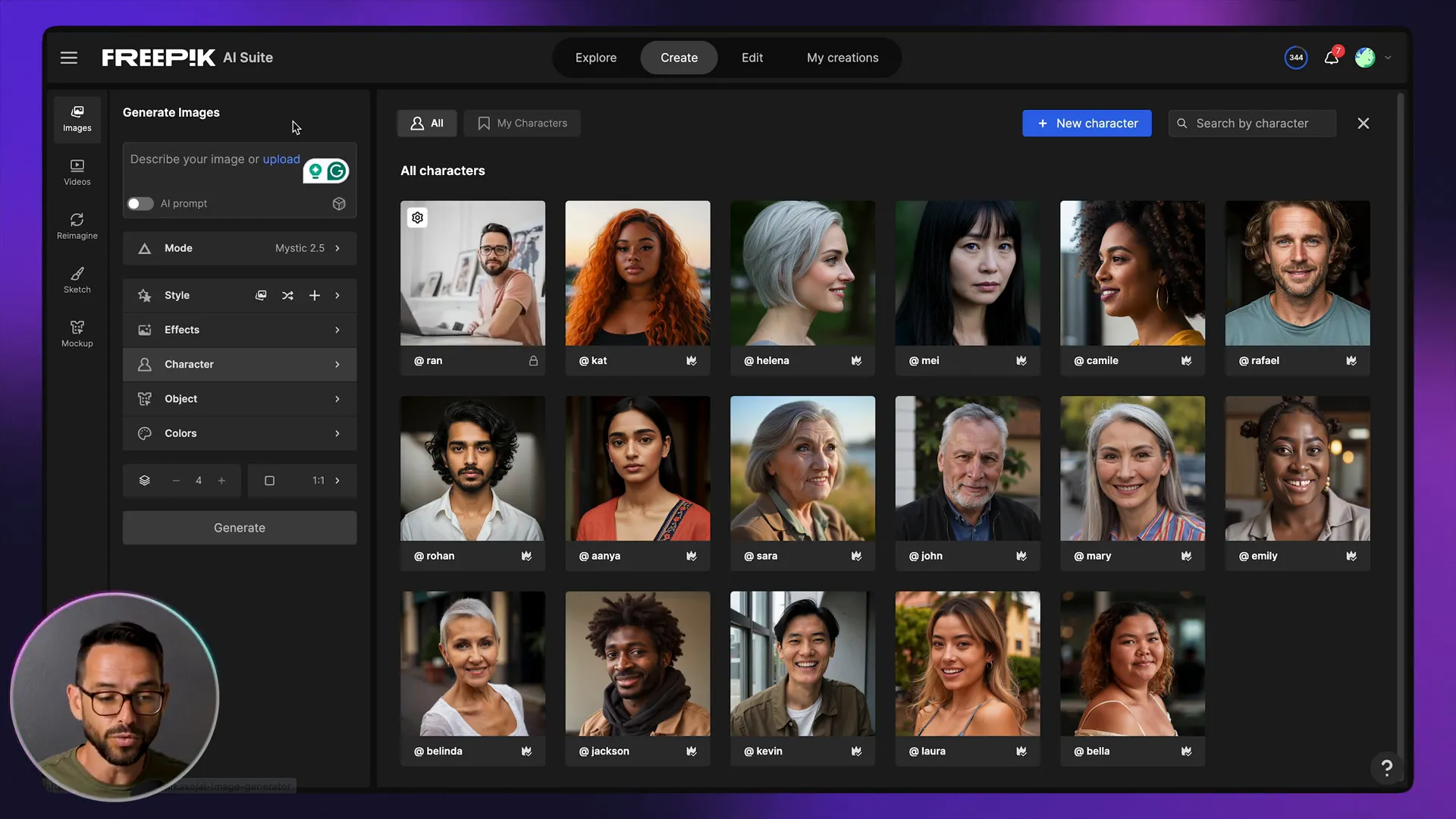Open the Videos tool in sidebar
The height and width of the screenshot is (819, 1456).
click(77, 172)
